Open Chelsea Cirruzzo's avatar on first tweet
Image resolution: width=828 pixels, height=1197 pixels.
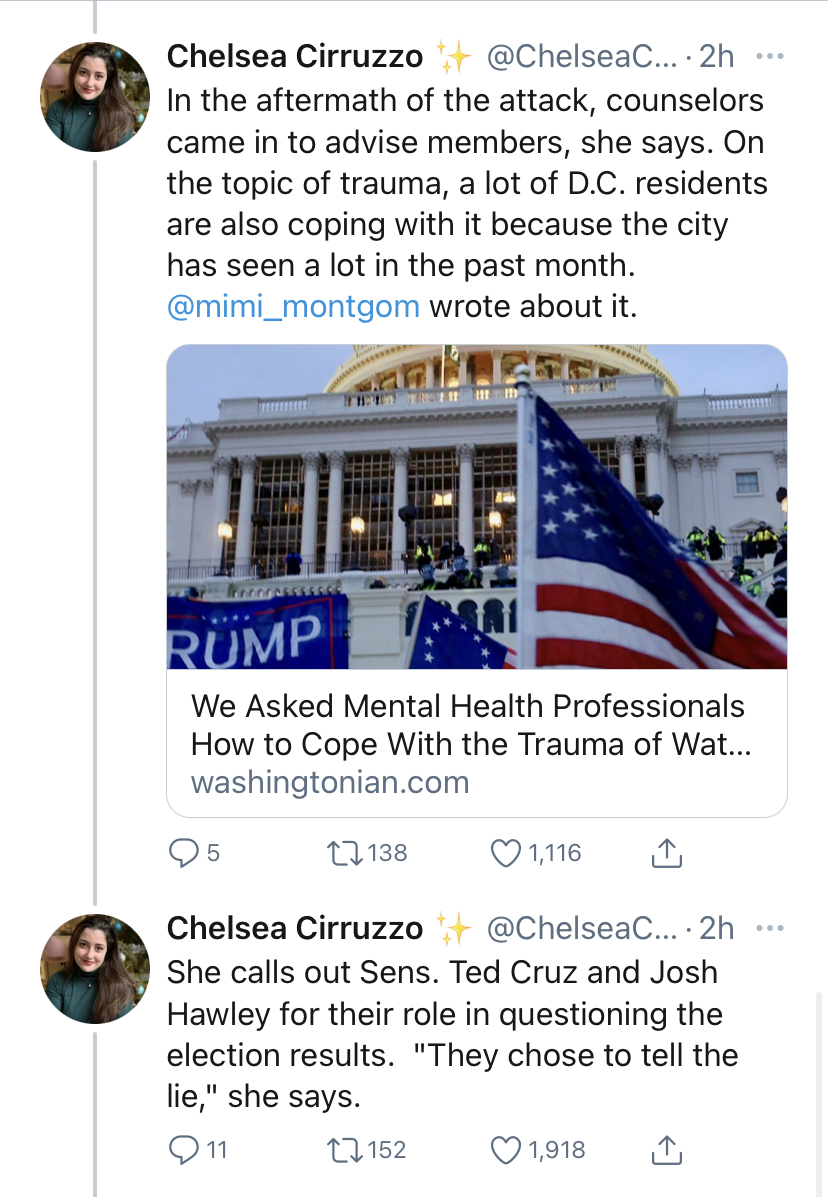click(x=95, y=97)
